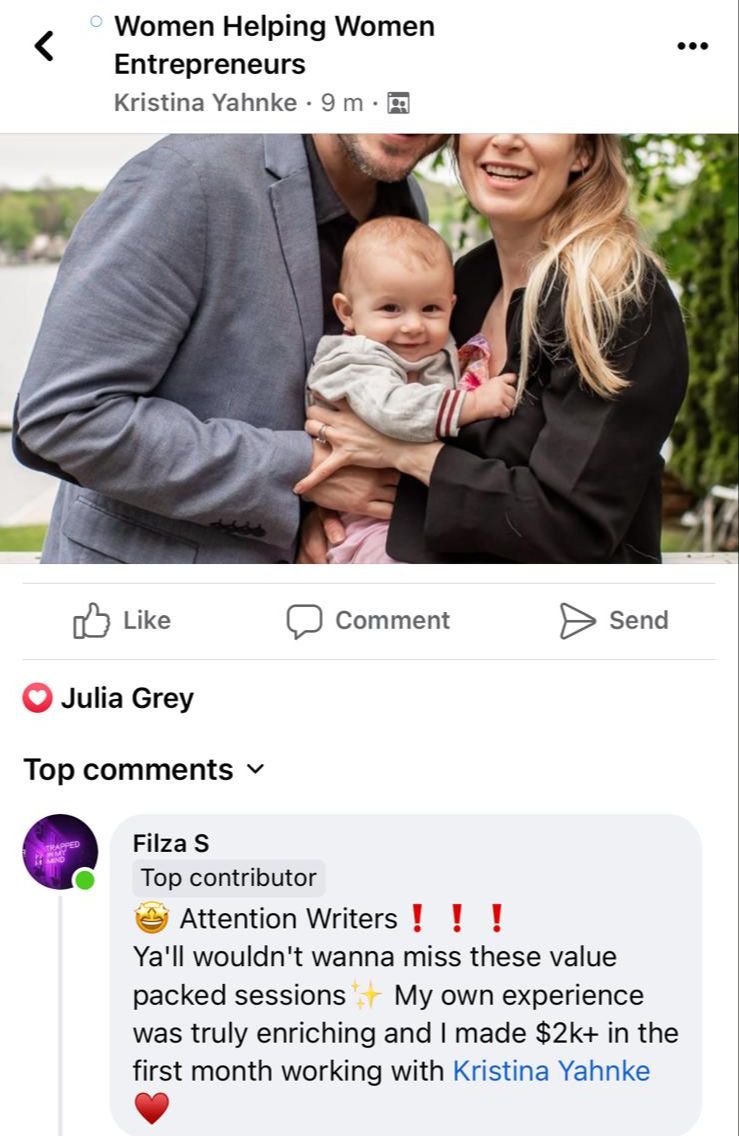Tap the back arrow icon
This screenshot has height=1136, width=739.
45,46
